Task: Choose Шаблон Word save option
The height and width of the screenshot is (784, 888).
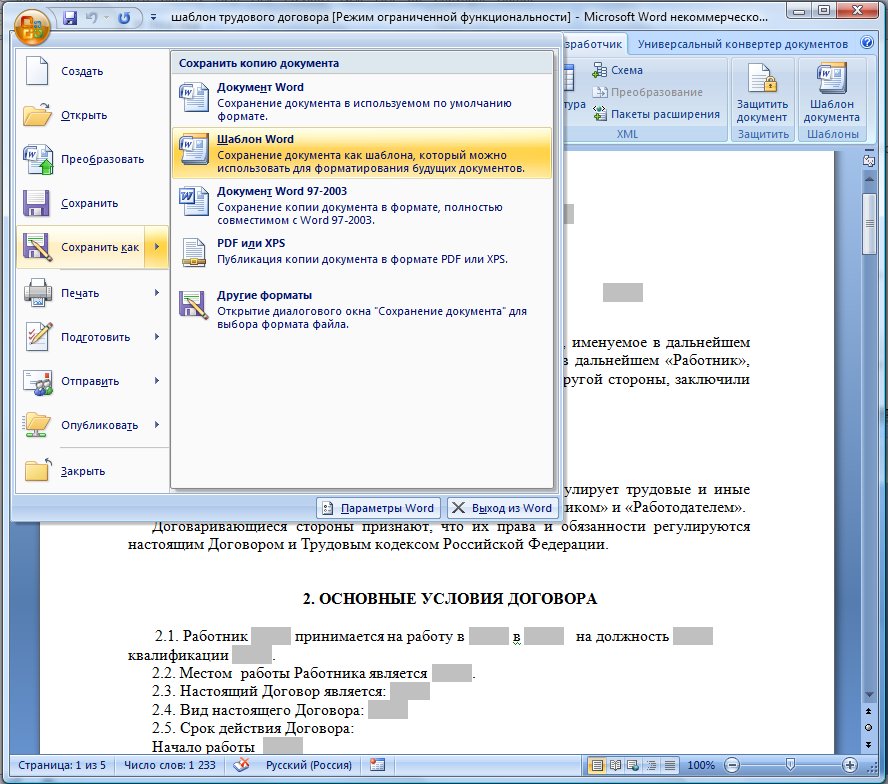Action: click(361, 153)
